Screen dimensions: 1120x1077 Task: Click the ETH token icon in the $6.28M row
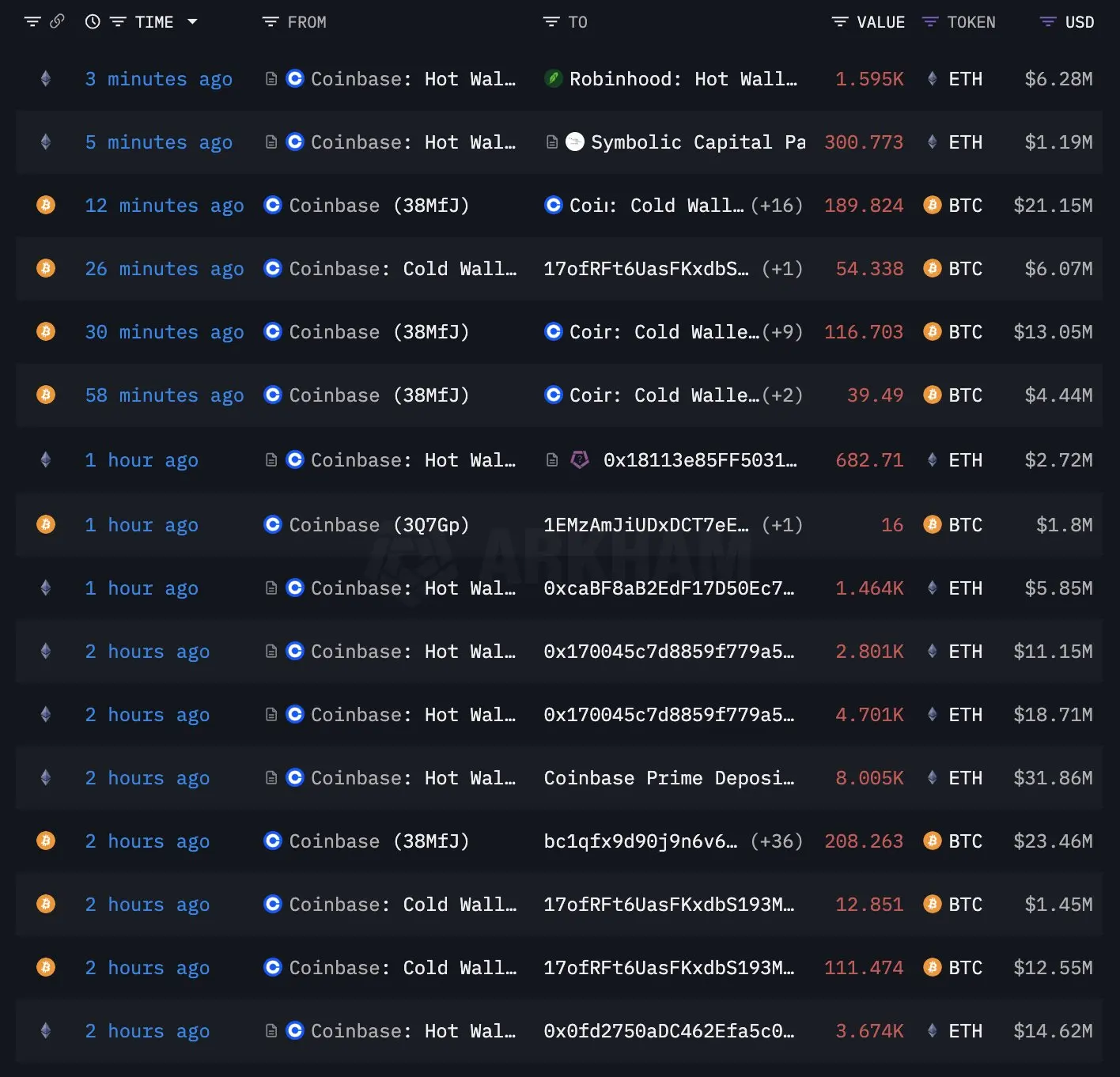(933, 78)
